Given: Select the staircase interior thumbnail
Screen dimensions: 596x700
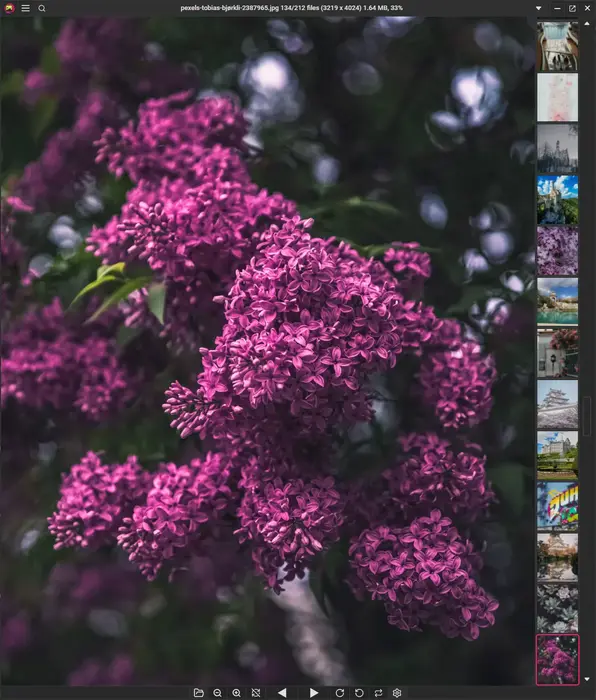Looking at the screenshot, I should [x=557, y=46].
